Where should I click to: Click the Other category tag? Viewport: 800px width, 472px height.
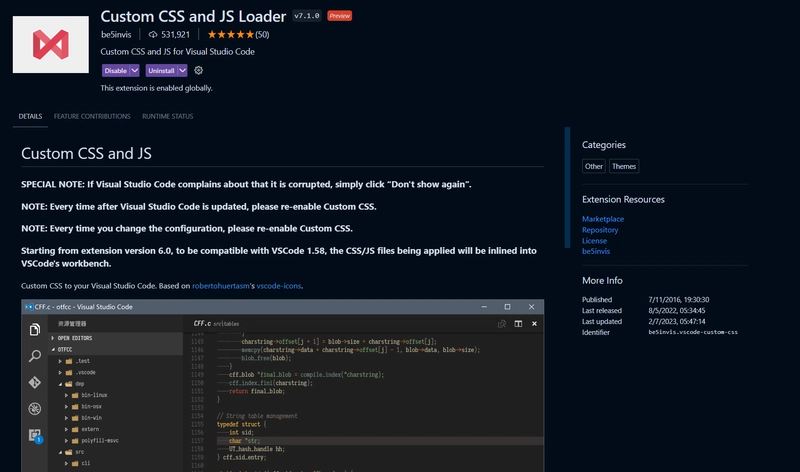(593, 166)
